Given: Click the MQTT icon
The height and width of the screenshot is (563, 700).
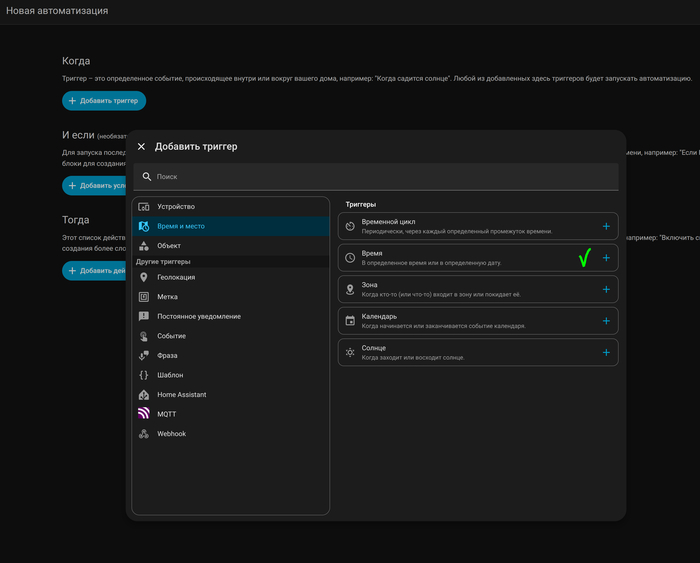Looking at the screenshot, I should point(144,414).
